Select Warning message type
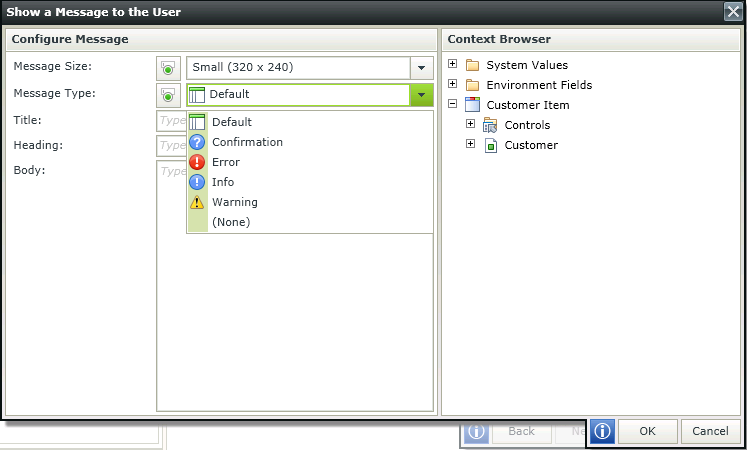Image resolution: width=747 pixels, height=450 pixels. [310, 202]
